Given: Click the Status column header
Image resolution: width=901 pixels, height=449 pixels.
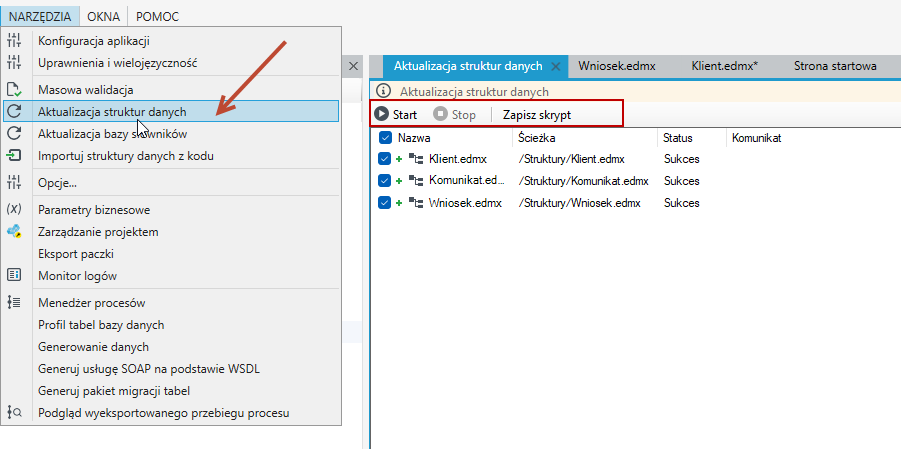Looking at the screenshot, I should pos(677,138).
